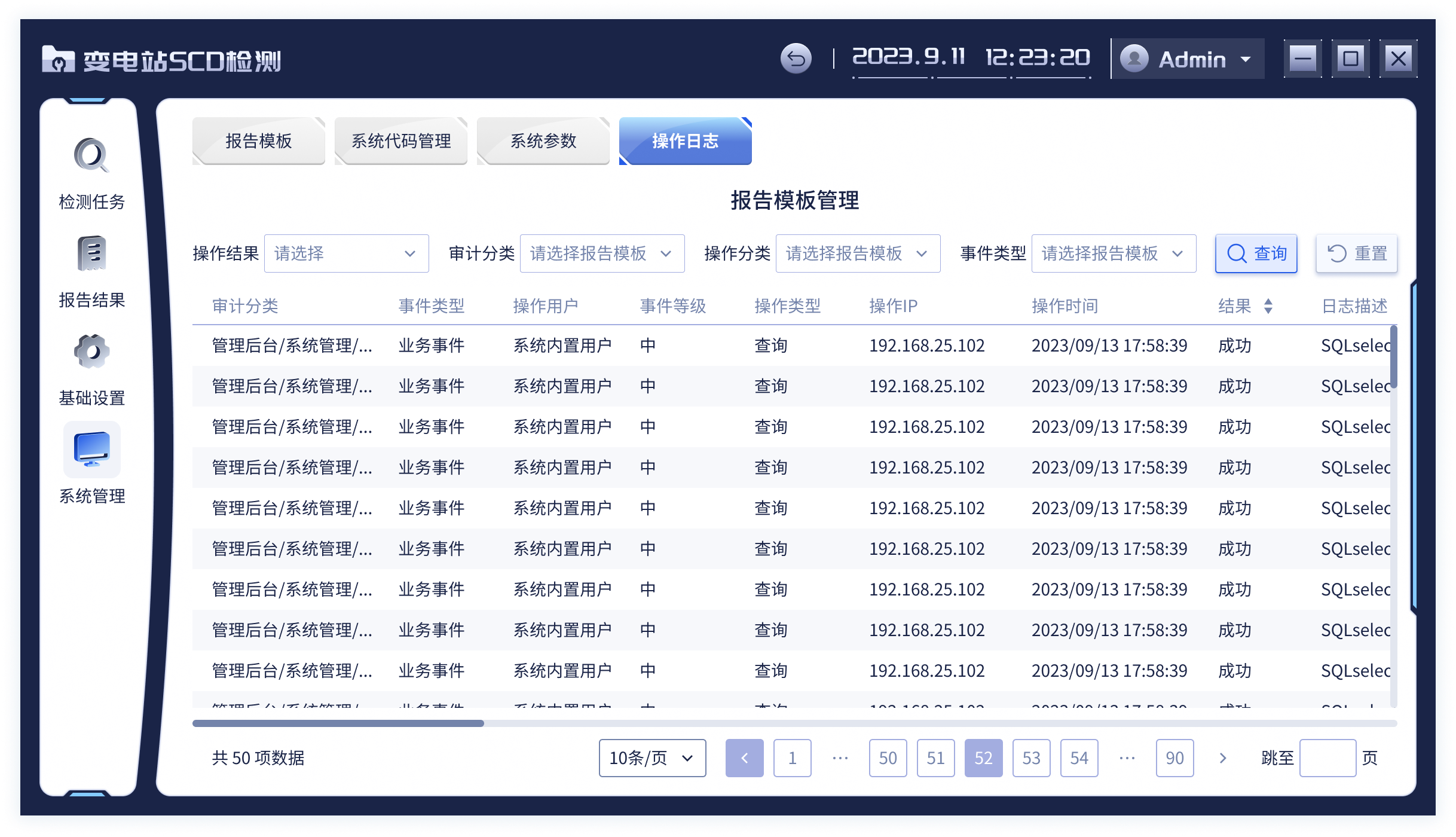Click the Admin user avatar icon

(1134, 59)
